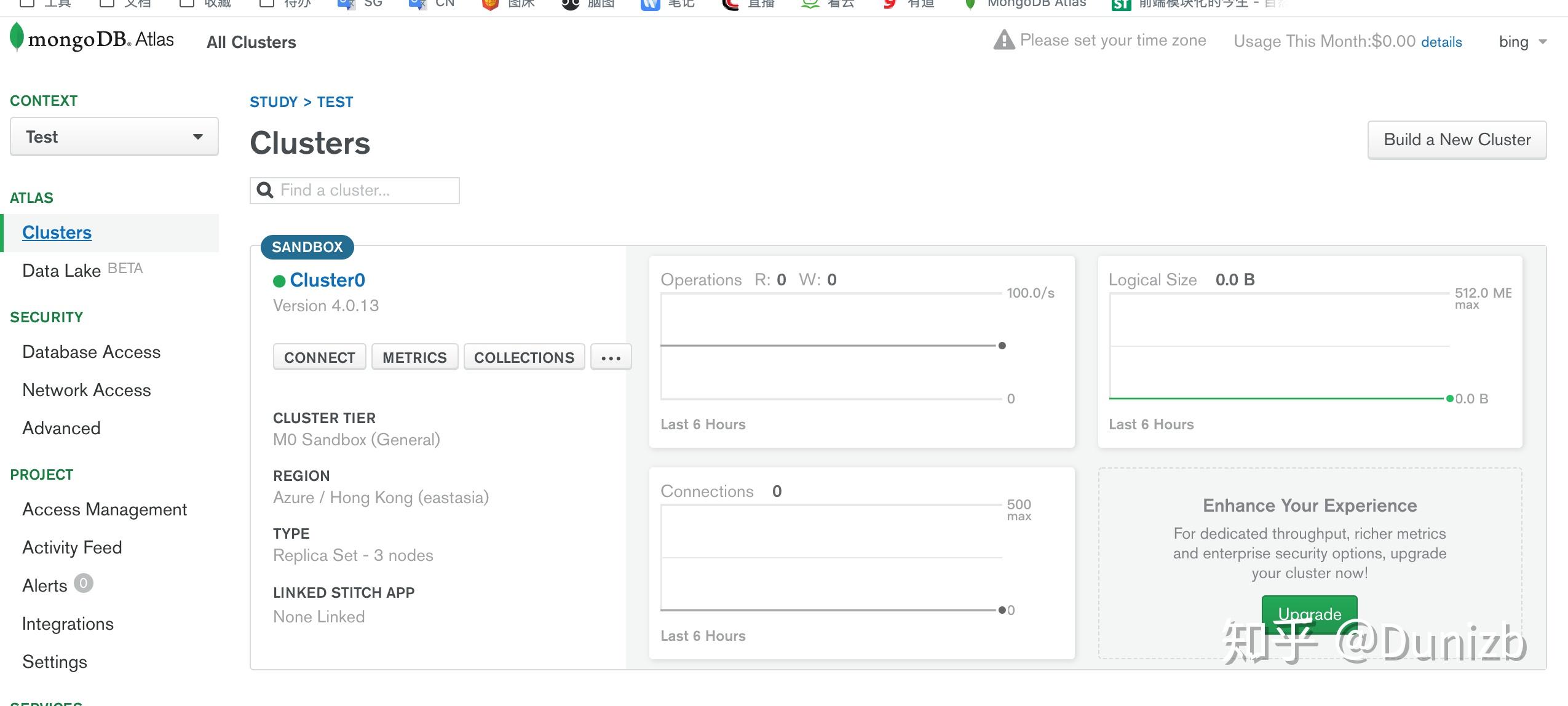
Task: Click Build a New Cluster
Action: pos(1456,140)
